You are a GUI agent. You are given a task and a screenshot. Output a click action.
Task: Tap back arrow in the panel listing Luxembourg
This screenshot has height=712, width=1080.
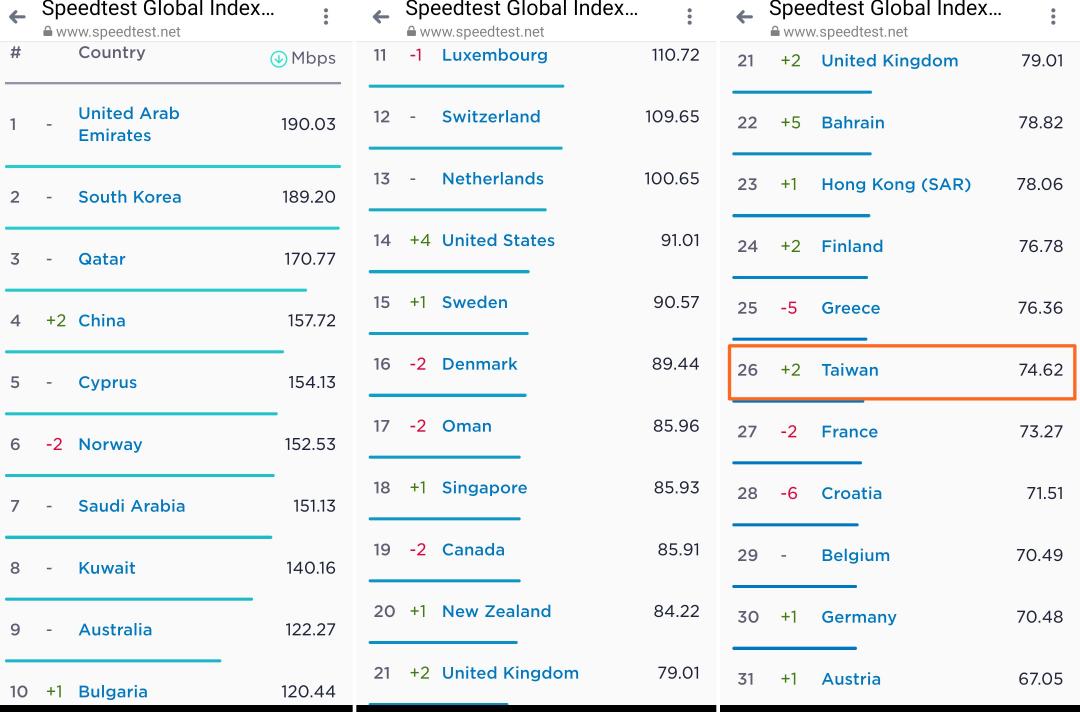coord(380,17)
